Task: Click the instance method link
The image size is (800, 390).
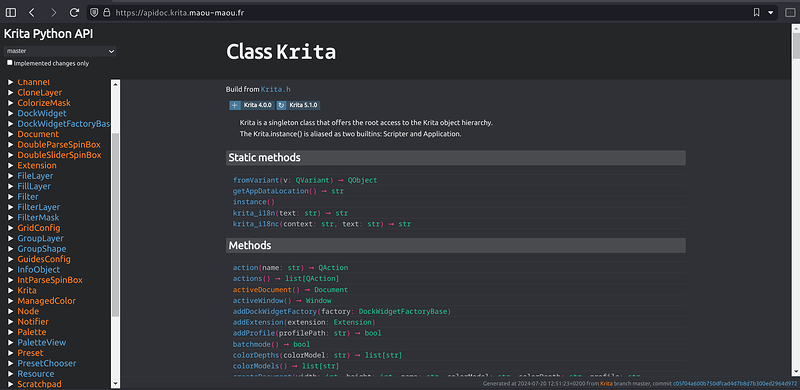Action: [250, 202]
